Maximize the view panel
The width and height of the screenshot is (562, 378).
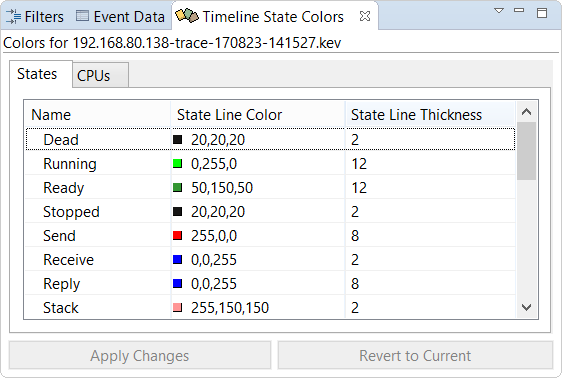coord(542,13)
